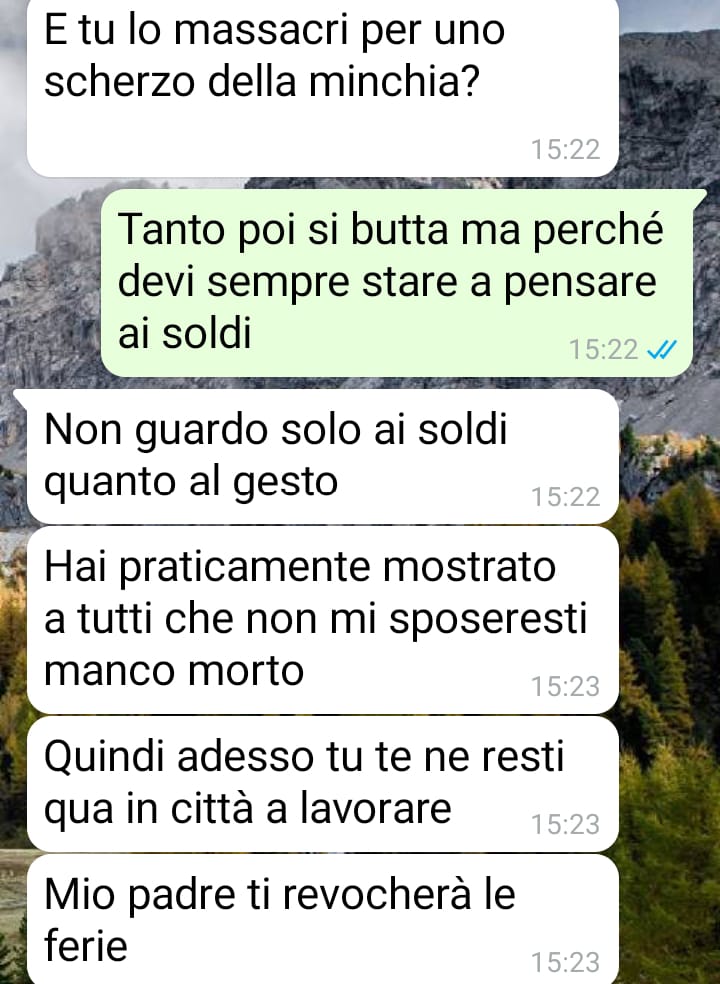Tap the 15:23 timestamp beside 'manco morto'
The width and height of the screenshot is (720, 984).
click(566, 687)
